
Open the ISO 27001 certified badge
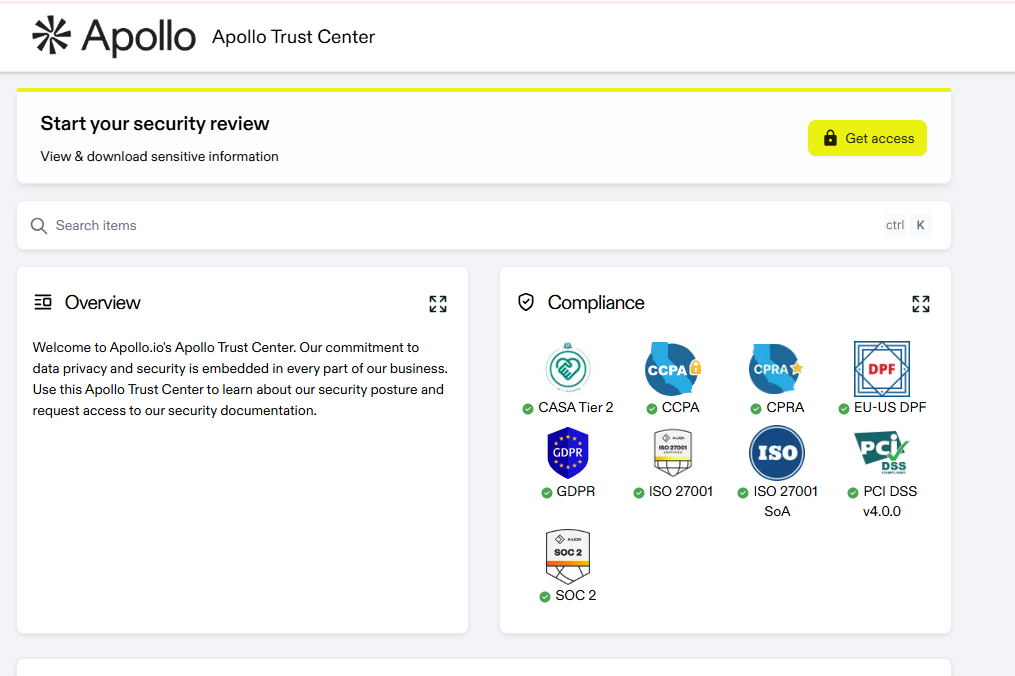pyautogui.click(x=673, y=452)
